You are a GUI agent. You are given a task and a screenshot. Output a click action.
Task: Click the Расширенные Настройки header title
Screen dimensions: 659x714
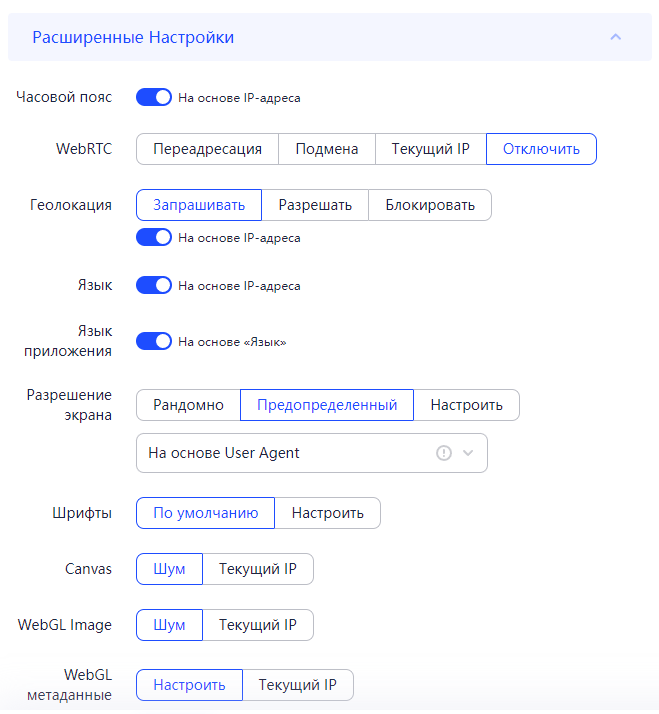133,37
